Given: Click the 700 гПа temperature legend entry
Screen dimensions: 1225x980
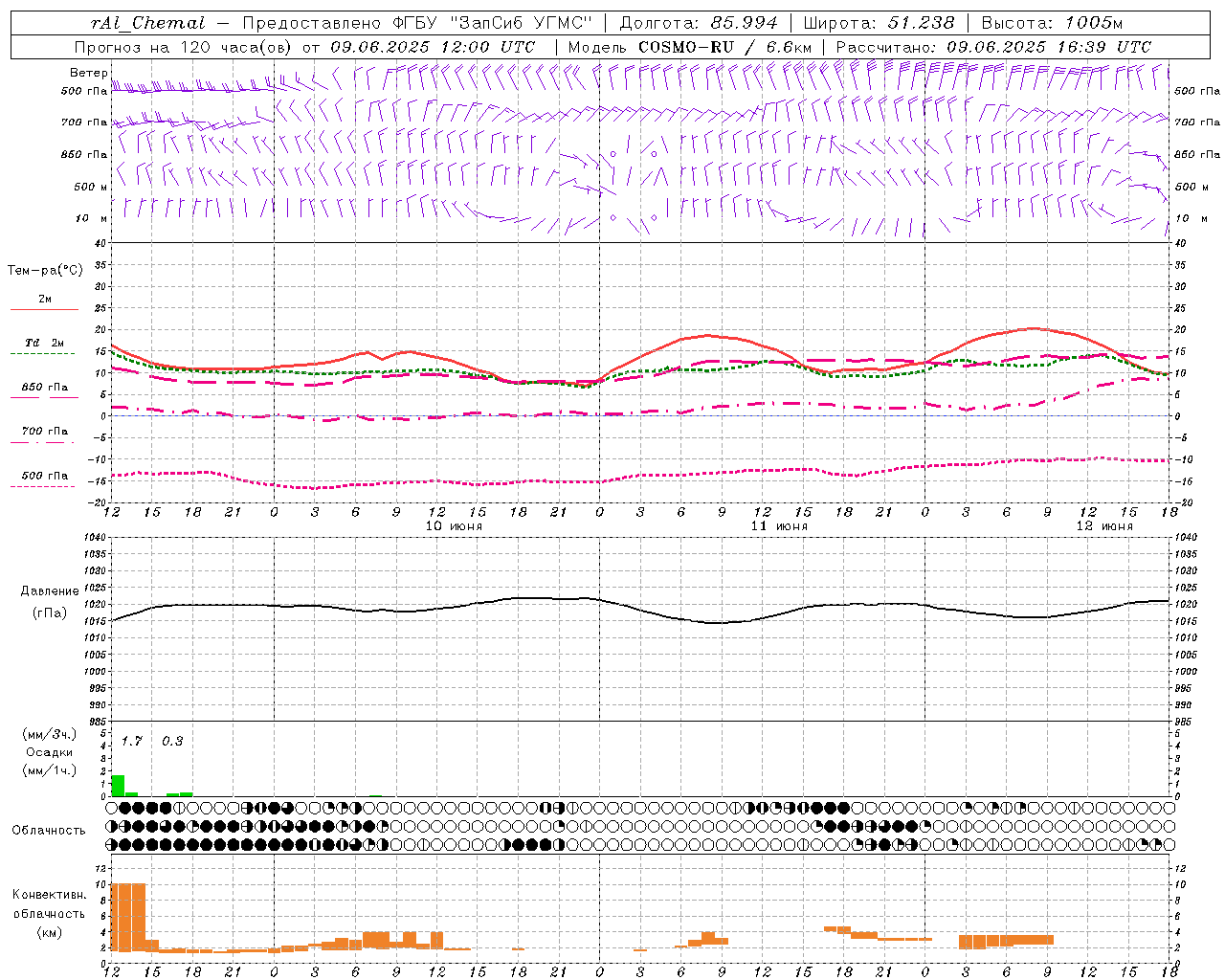Looking at the screenshot, I should [x=45, y=432].
